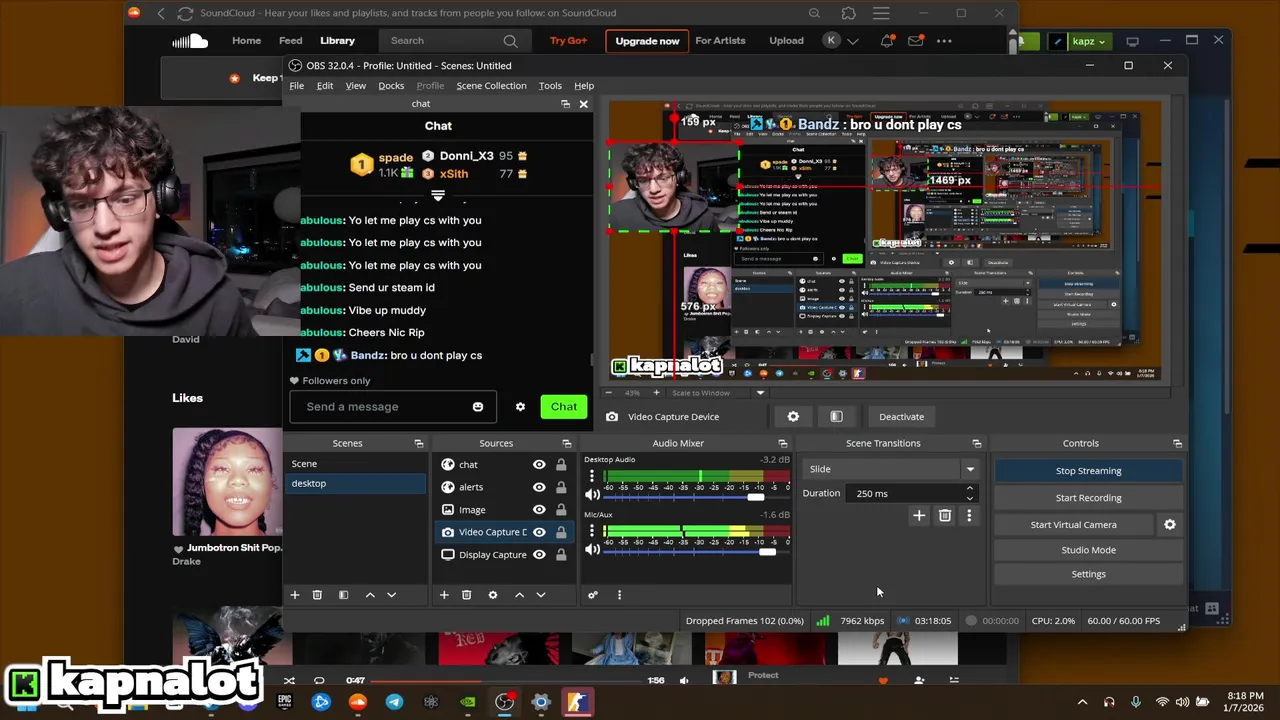Viewport: 1280px width, 720px height.
Task: Hide the Display Capture source
Action: tap(539, 555)
